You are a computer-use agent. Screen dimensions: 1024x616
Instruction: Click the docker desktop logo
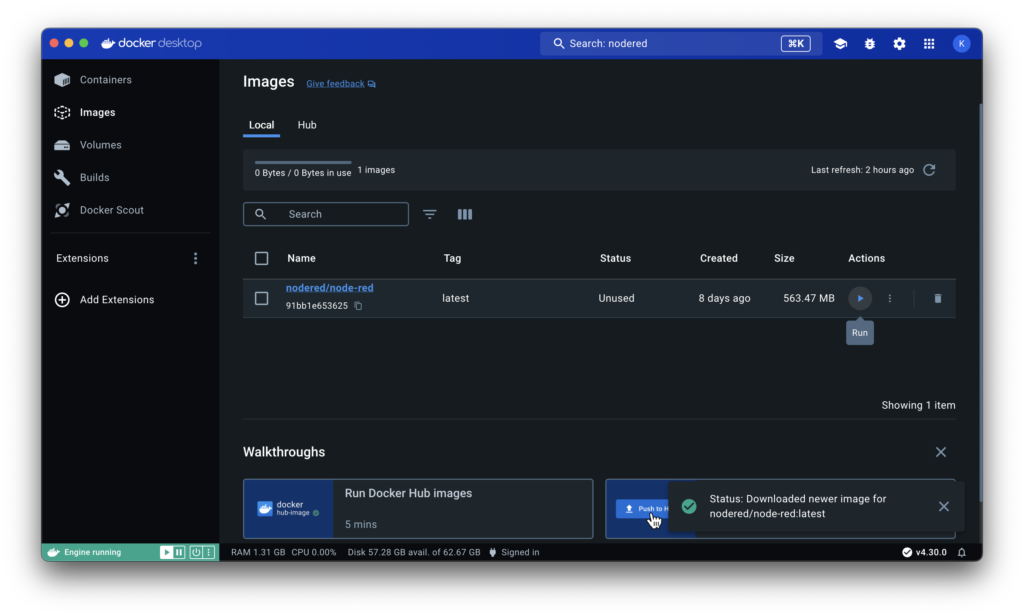152,43
